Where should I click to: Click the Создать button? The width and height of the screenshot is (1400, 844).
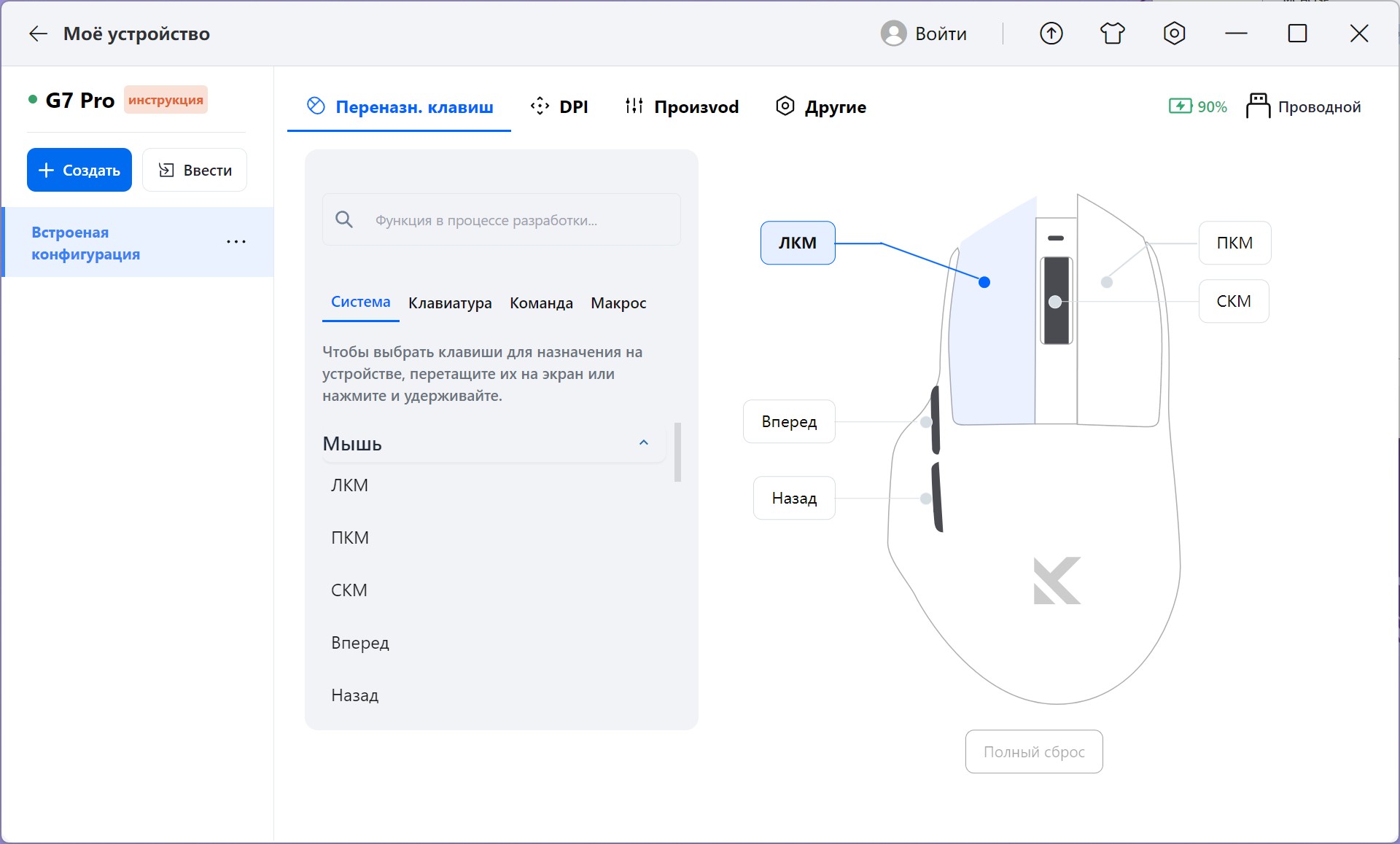pos(79,170)
